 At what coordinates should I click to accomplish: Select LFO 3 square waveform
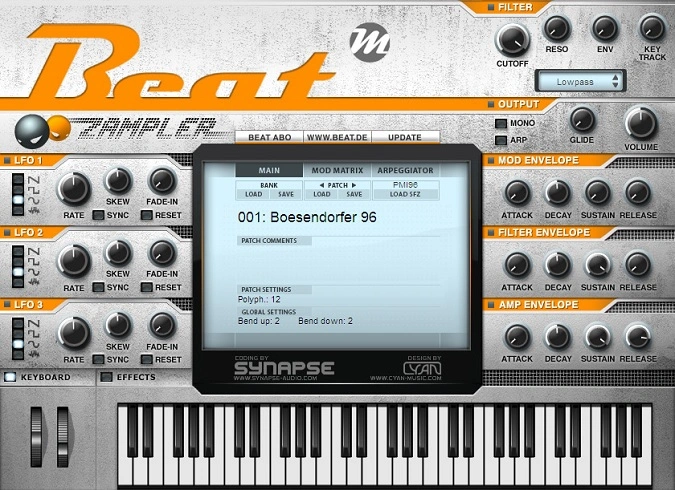point(18,334)
